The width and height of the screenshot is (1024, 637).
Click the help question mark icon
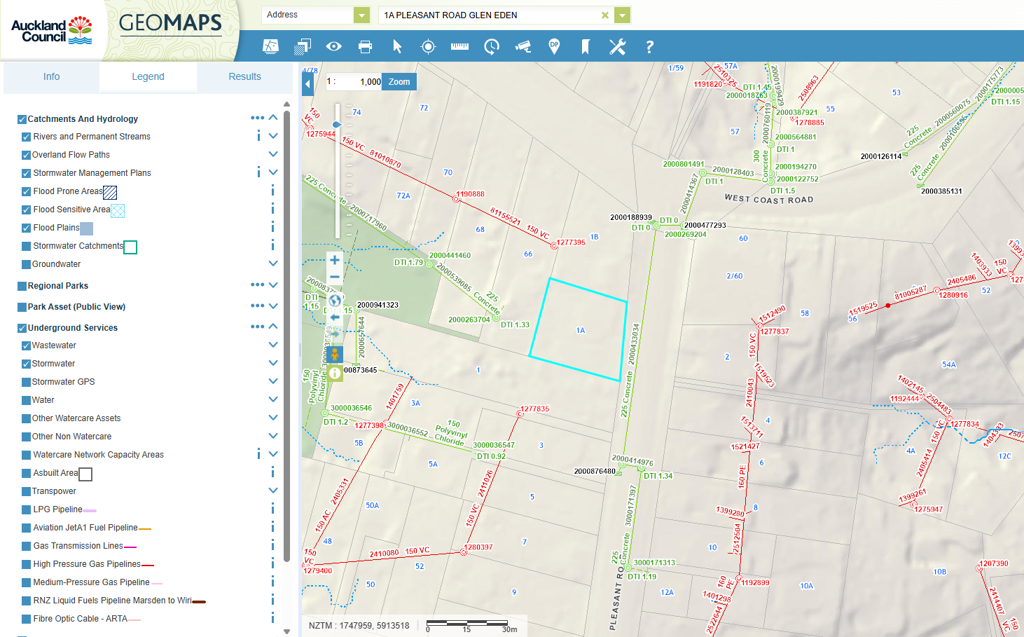pyautogui.click(x=649, y=46)
